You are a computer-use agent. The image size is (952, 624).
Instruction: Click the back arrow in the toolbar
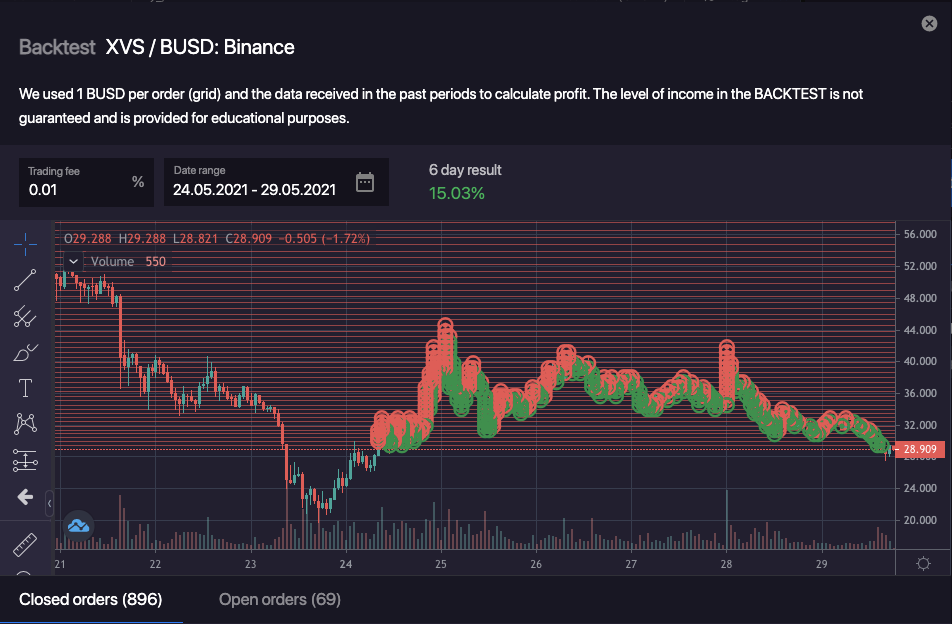(25, 496)
